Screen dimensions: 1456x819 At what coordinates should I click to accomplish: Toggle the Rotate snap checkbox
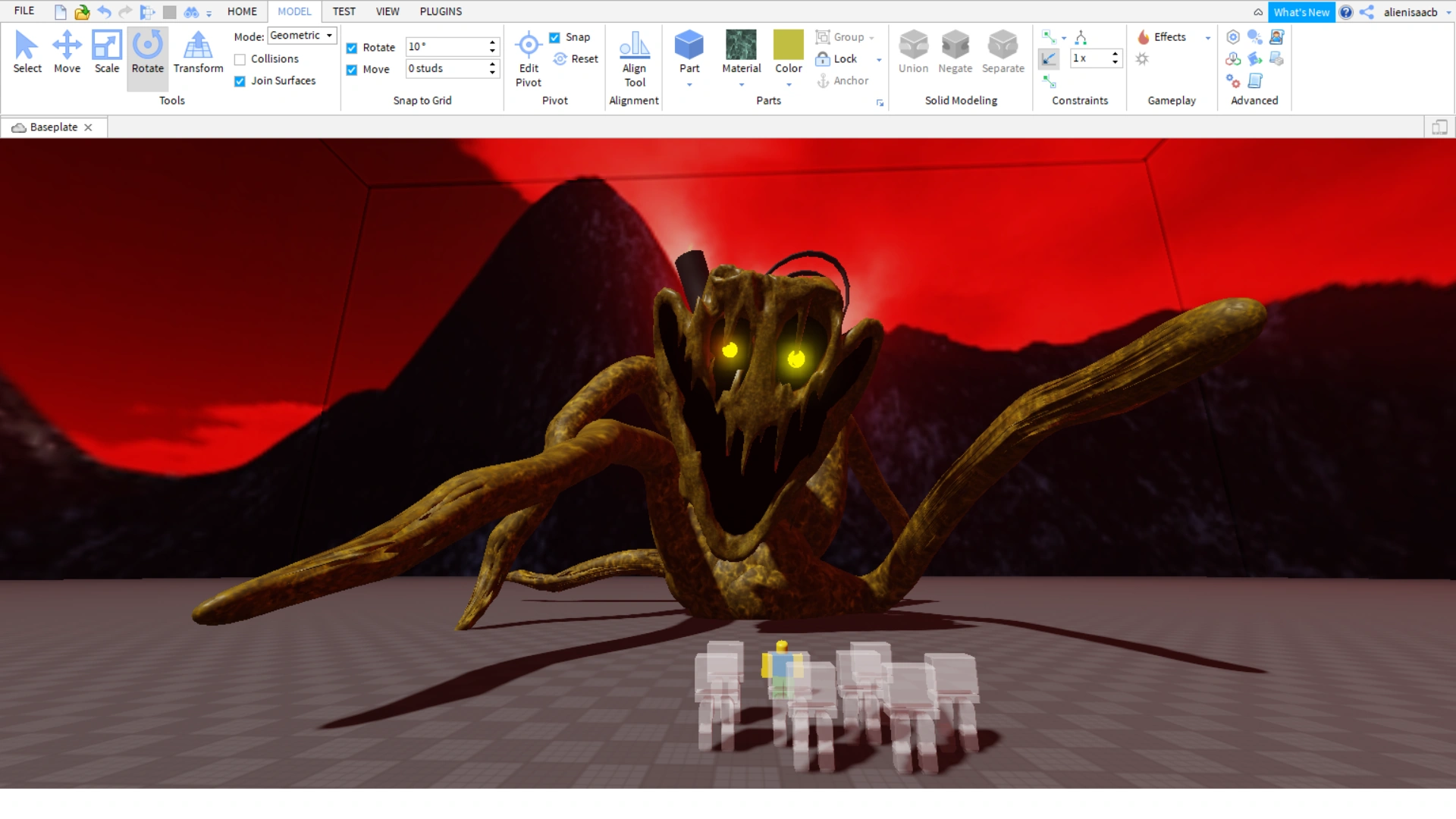tap(352, 48)
